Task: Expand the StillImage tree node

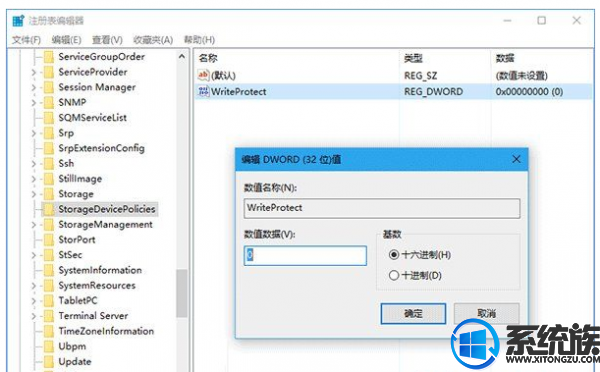Action: [x=34, y=179]
